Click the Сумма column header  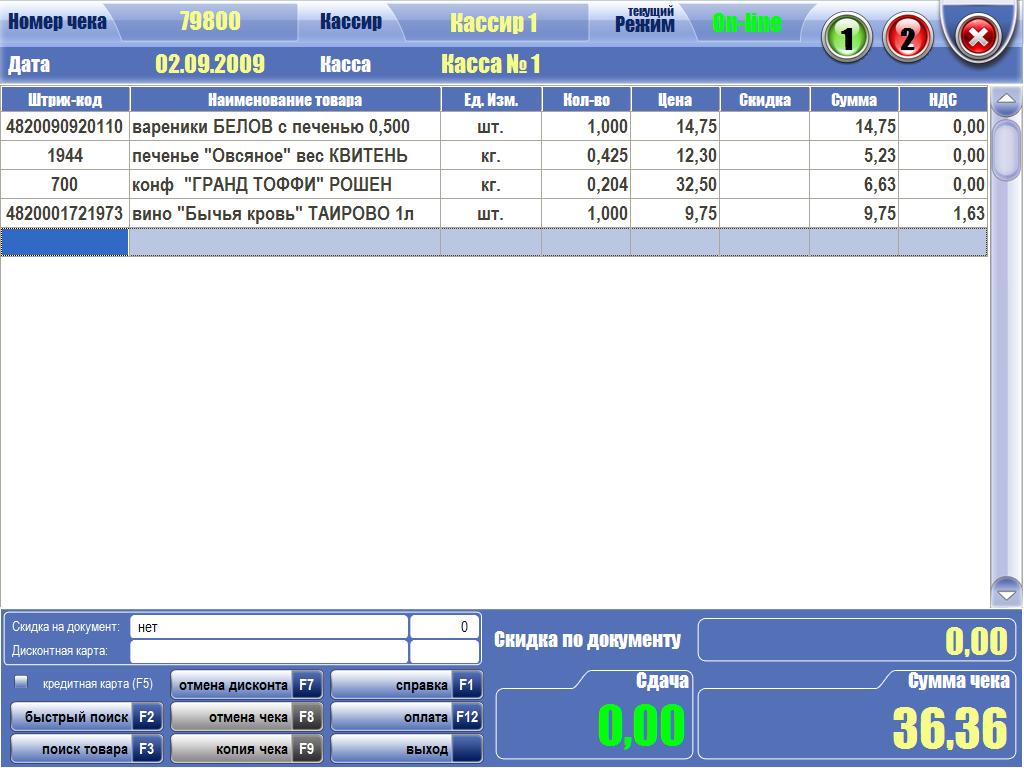pos(854,100)
